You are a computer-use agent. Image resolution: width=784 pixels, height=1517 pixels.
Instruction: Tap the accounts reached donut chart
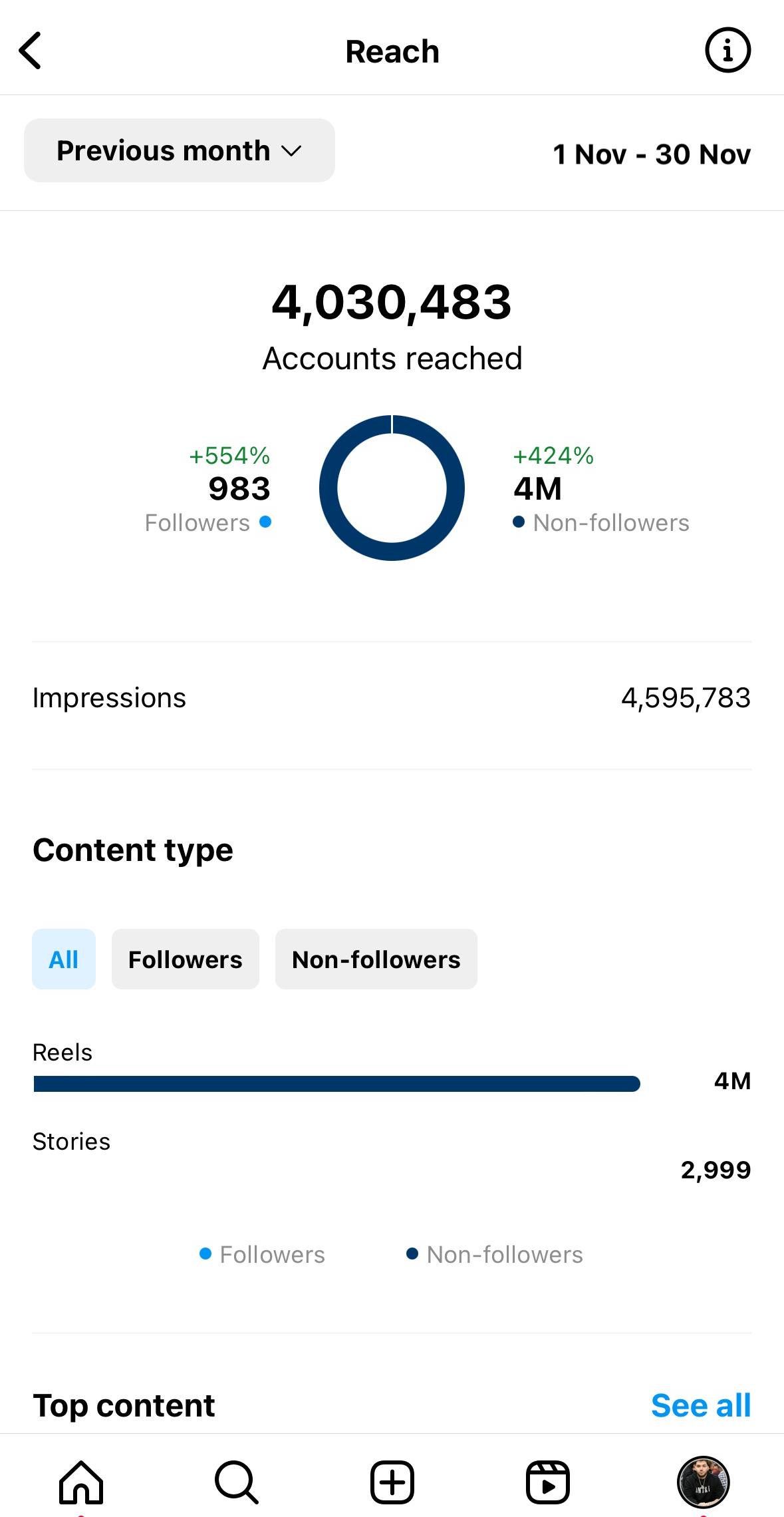392,488
